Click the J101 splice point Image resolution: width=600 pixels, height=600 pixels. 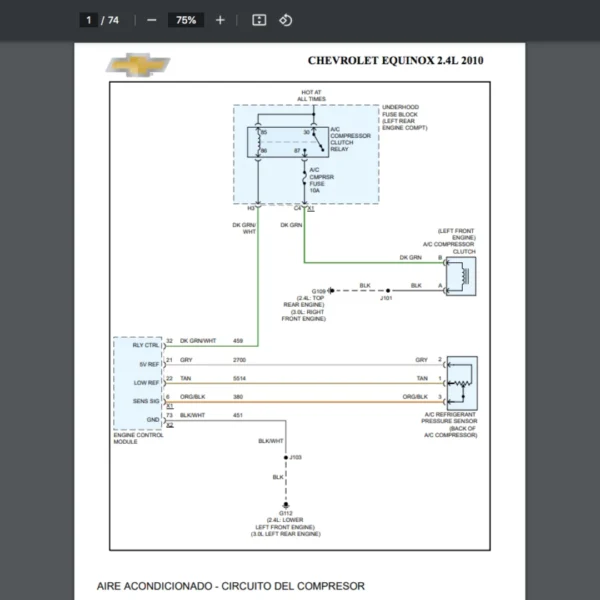(385, 287)
